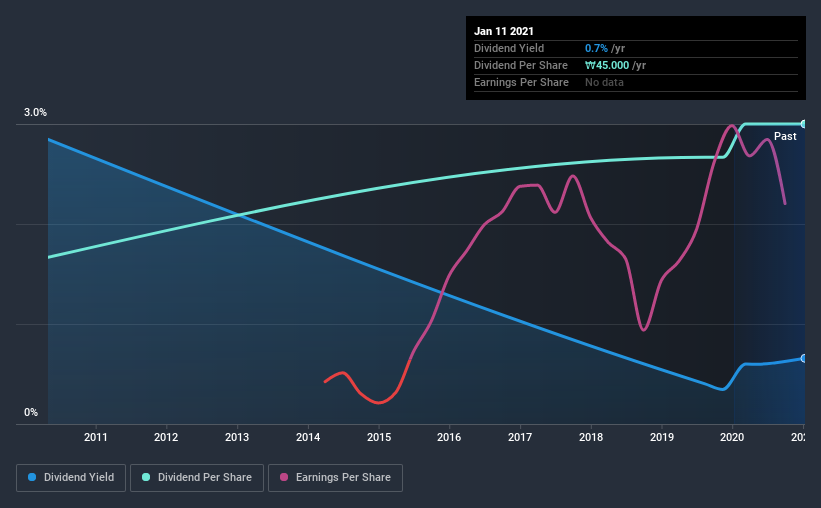Hide the Earnings Per Share legend series

[x=337, y=478]
